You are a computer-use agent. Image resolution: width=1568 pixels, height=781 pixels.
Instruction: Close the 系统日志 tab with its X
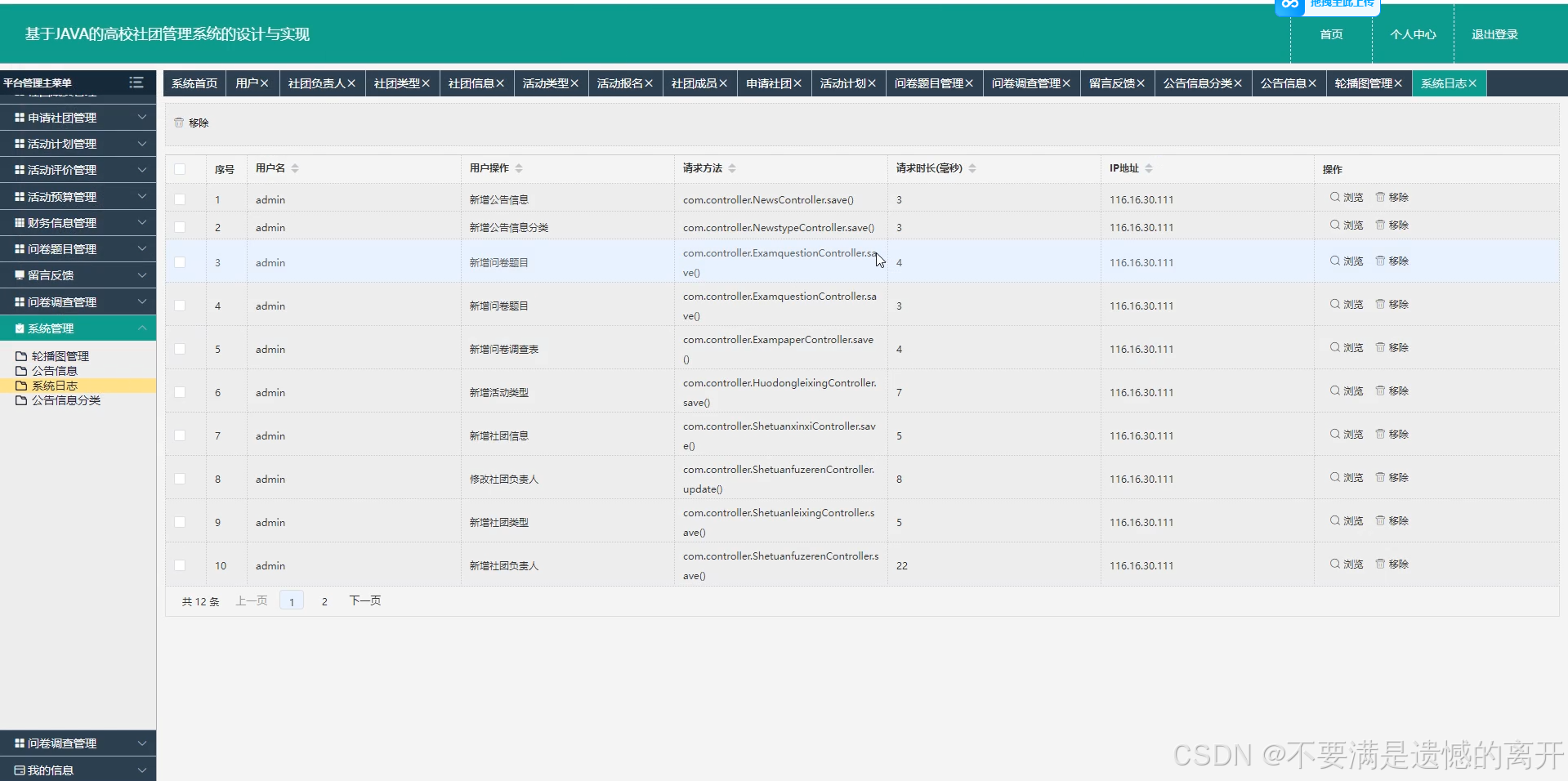click(1472, 83)
